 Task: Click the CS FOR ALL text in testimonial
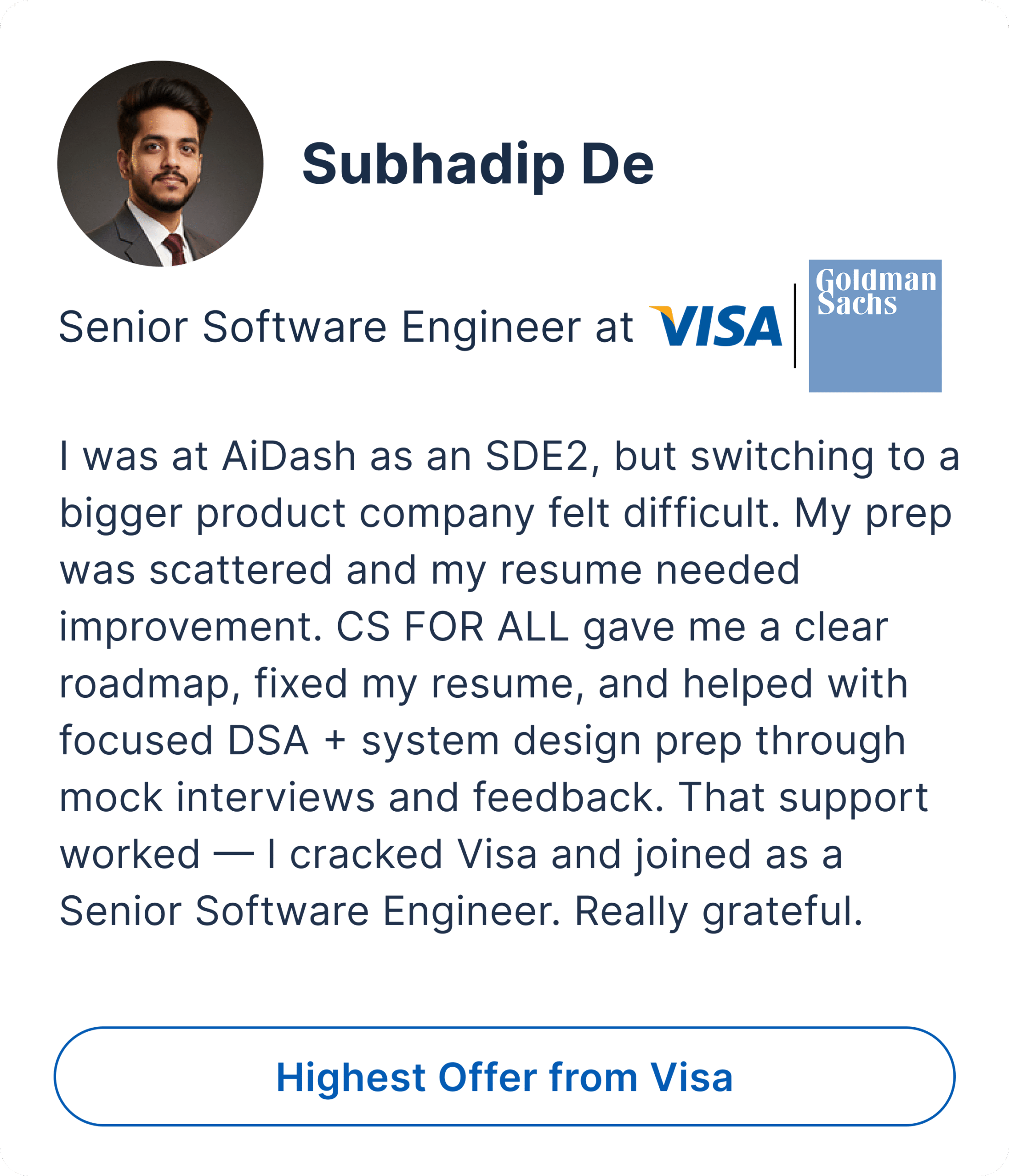point(453,627)
